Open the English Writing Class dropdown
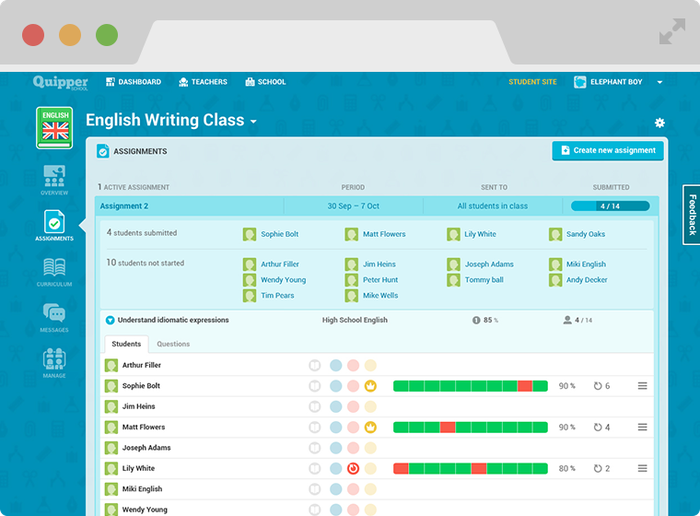 [x=253, y=122]
